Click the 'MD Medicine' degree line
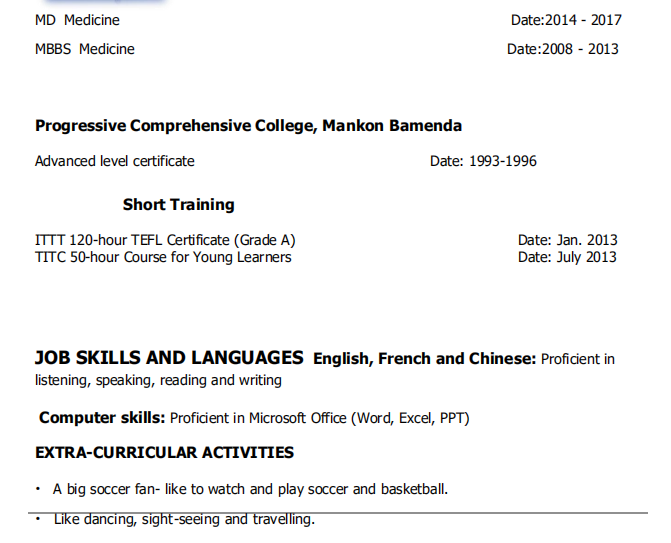 [77, 20]
